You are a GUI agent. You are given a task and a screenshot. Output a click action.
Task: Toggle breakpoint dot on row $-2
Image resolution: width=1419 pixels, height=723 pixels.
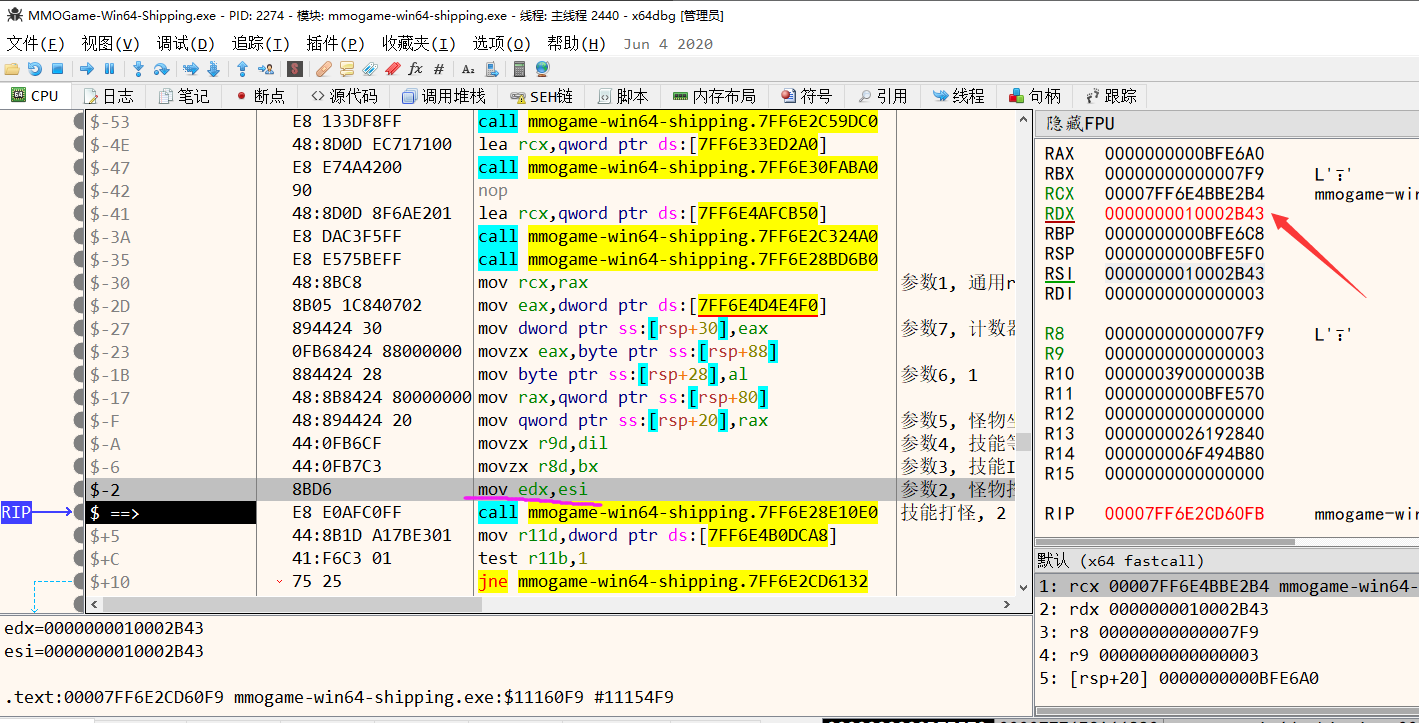(79, 490)
